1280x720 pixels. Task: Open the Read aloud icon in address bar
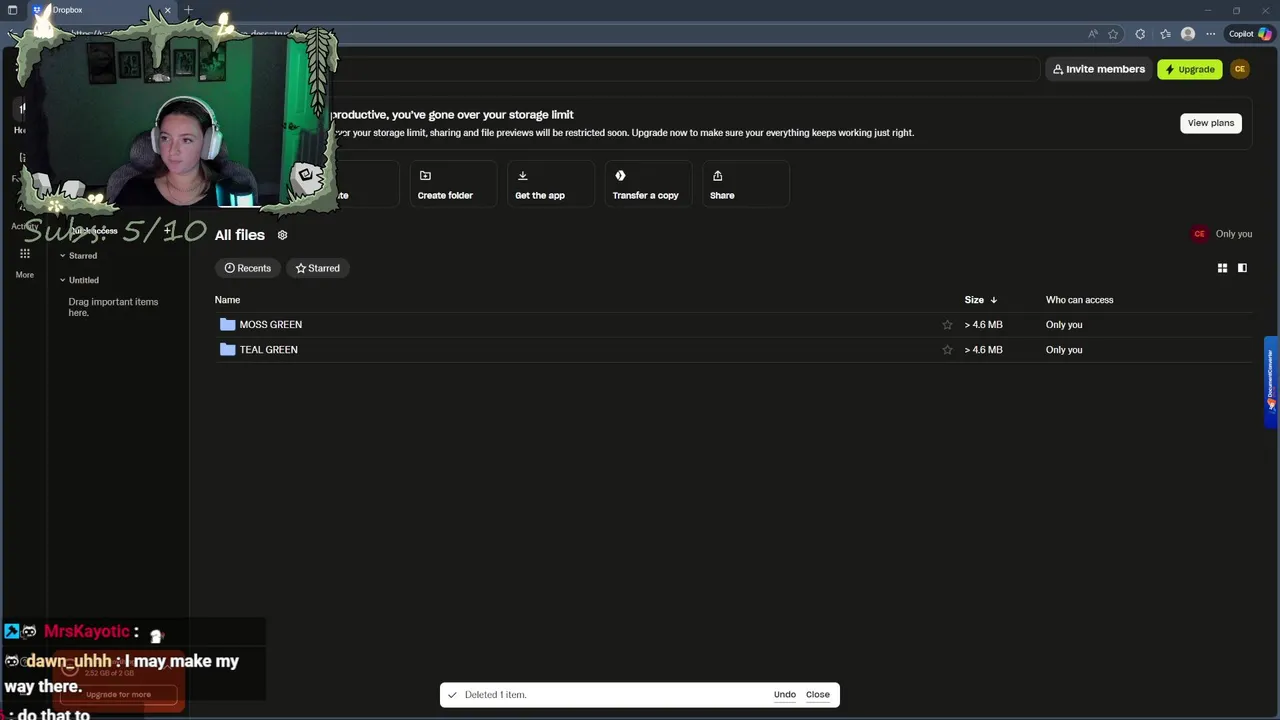pyautogui.click(x=1093, y=34)
